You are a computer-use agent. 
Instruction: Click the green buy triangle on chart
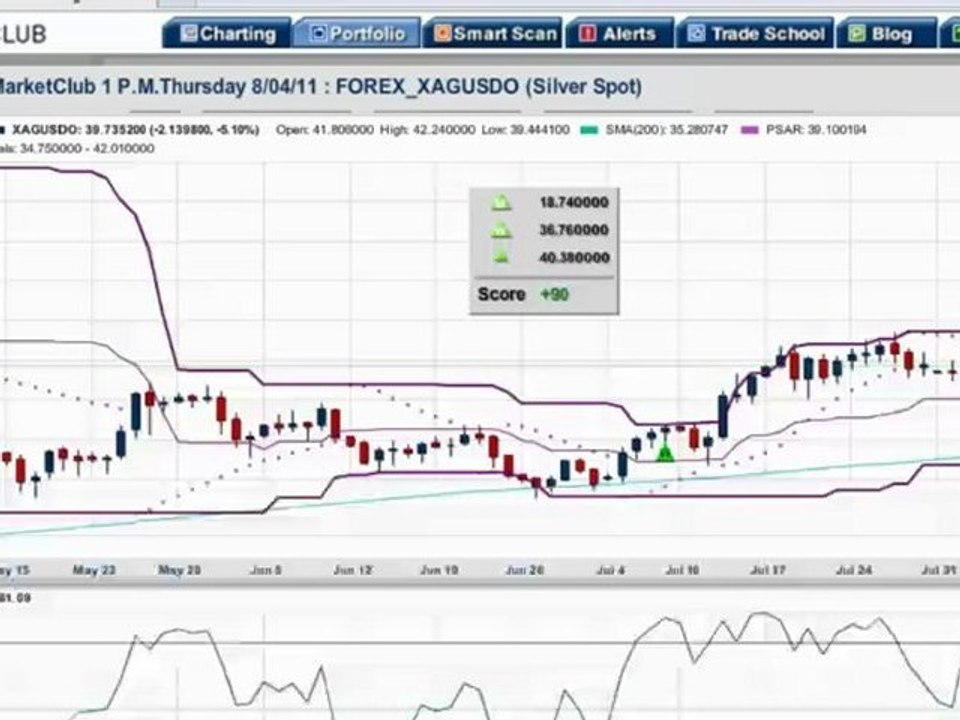coord(665,454)
